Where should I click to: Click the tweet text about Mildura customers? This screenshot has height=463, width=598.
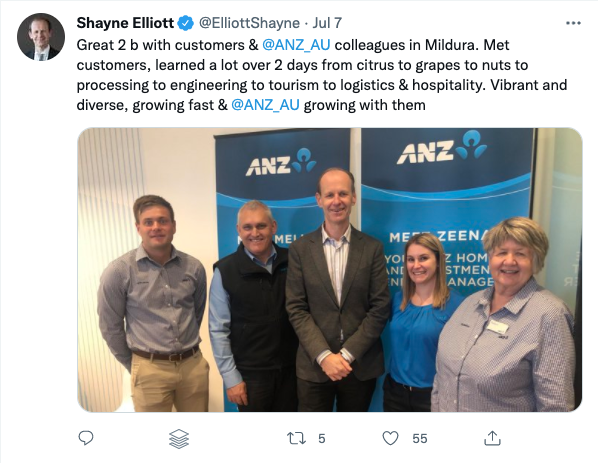coord(322,75)
